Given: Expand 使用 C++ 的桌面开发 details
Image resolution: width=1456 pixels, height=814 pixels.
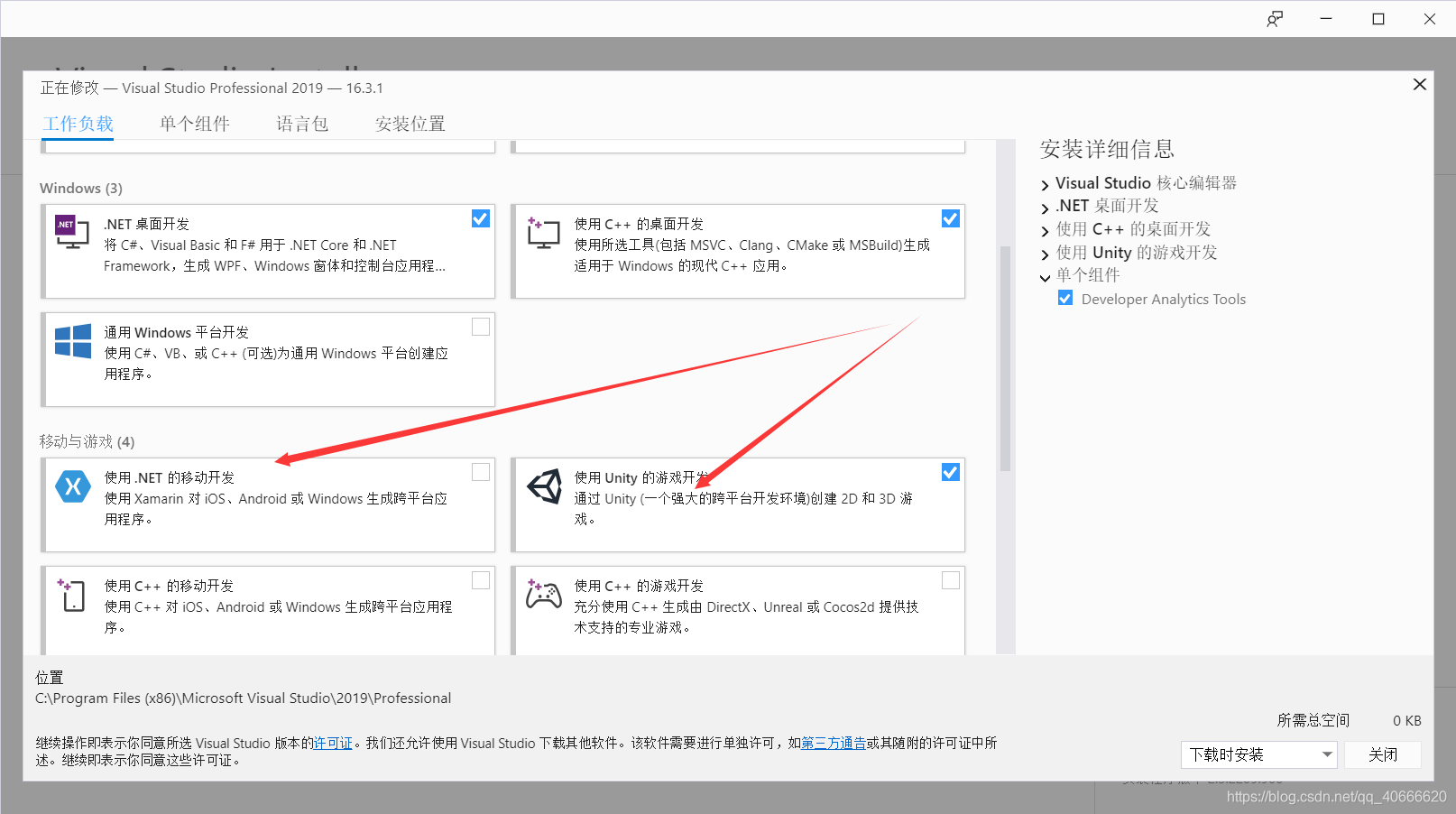Looking at the screenshot, I should [1045, 231].
